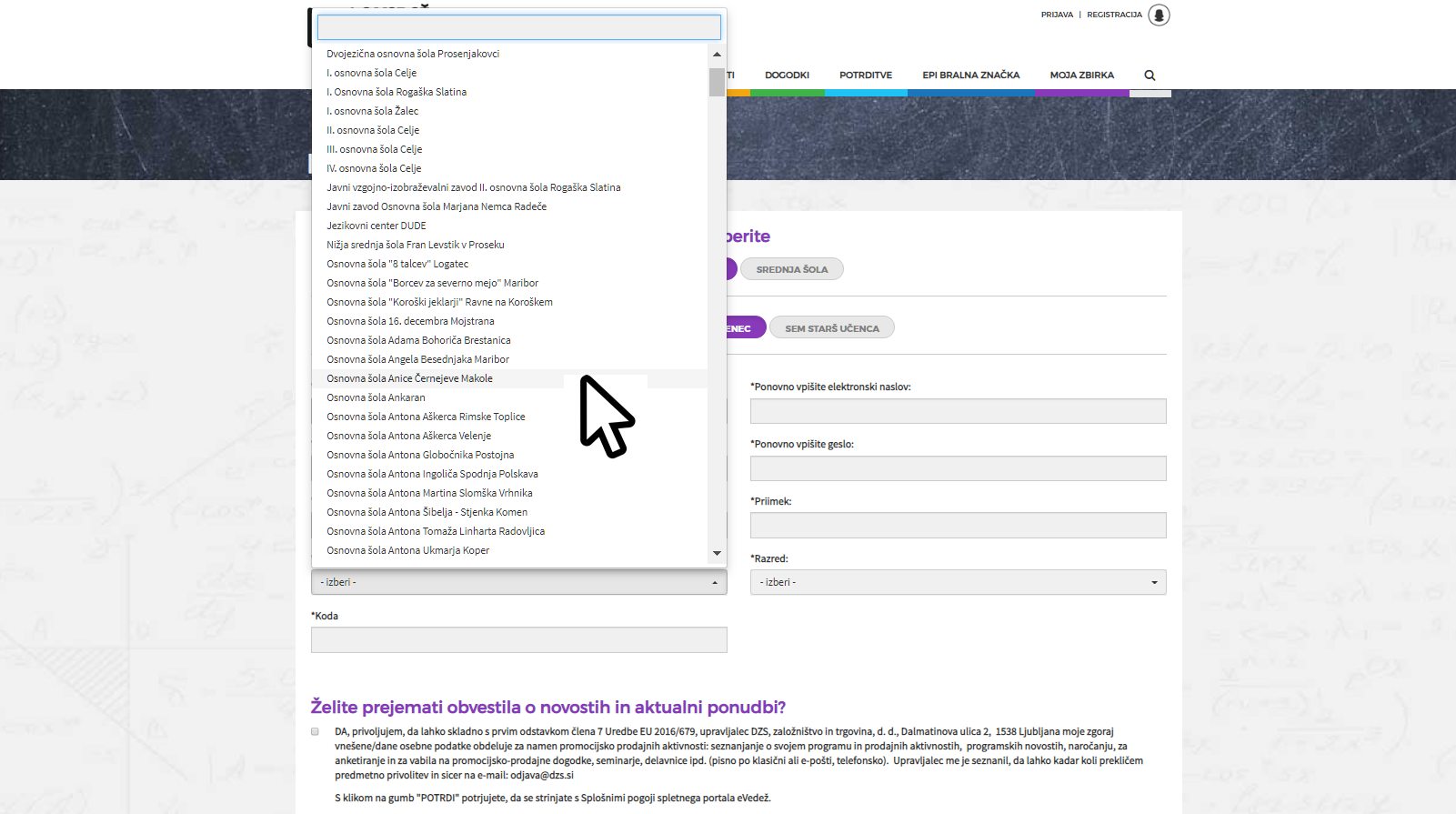
Task: Select Osnovna šola Antona Aškerca Rimske Toplice
Action: (509, 417)
